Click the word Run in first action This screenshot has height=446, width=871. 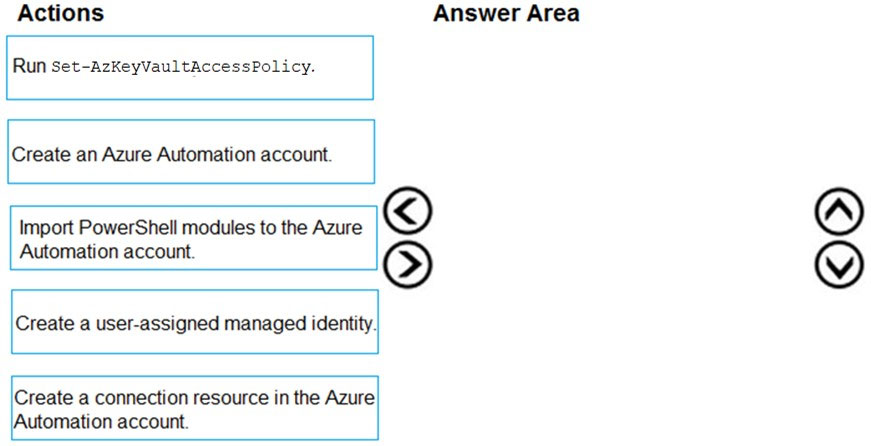(29, 66)
